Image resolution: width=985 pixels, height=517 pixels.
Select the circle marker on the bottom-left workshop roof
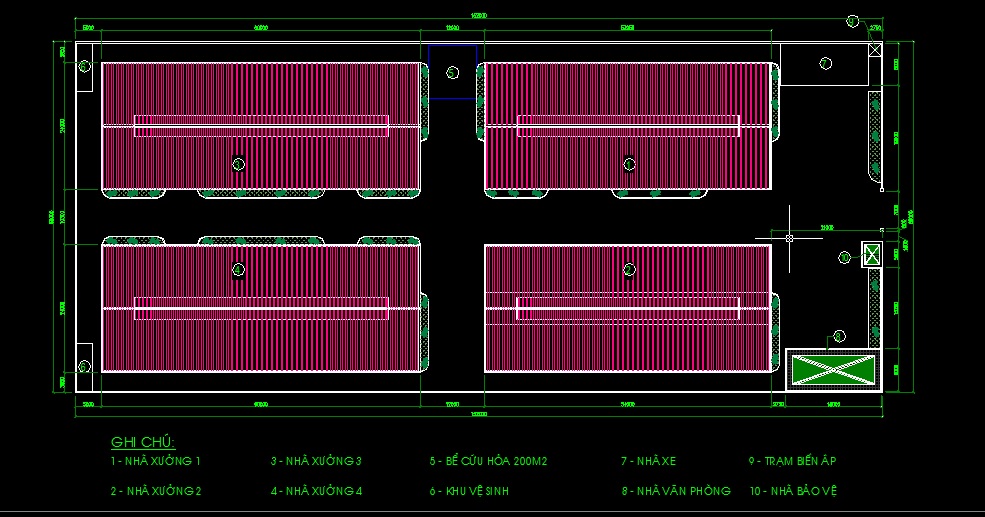click(238, 268)
